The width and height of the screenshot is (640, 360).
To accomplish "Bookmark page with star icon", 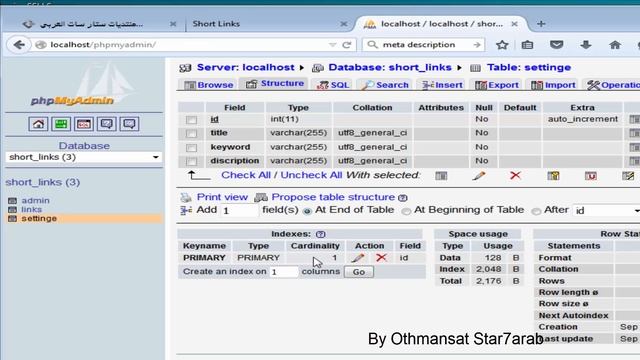I will pyautogui.click(x=502, y=45).
